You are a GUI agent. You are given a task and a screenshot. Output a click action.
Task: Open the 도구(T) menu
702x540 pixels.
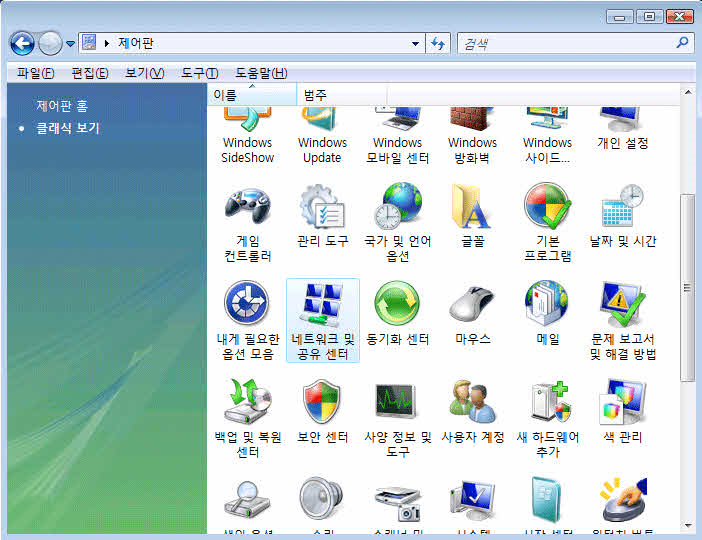[199, 73]
